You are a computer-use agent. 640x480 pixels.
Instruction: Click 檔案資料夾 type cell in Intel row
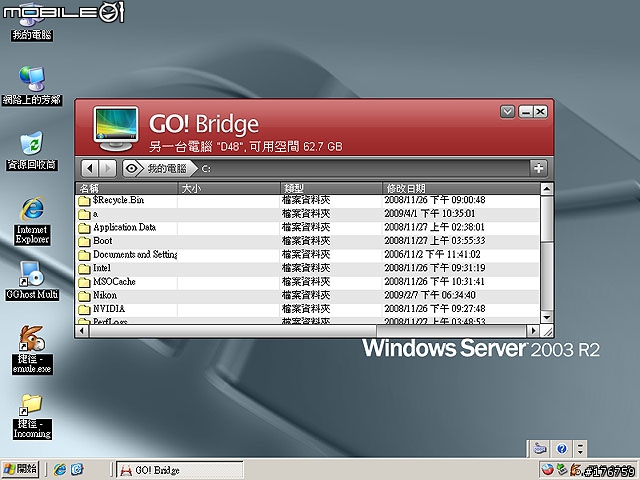[306, 268]
